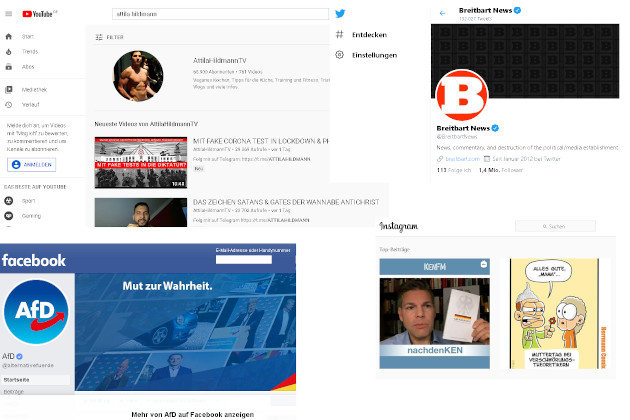Open the YouTube Filter options

pyautogui.click(x=109, y=37)
